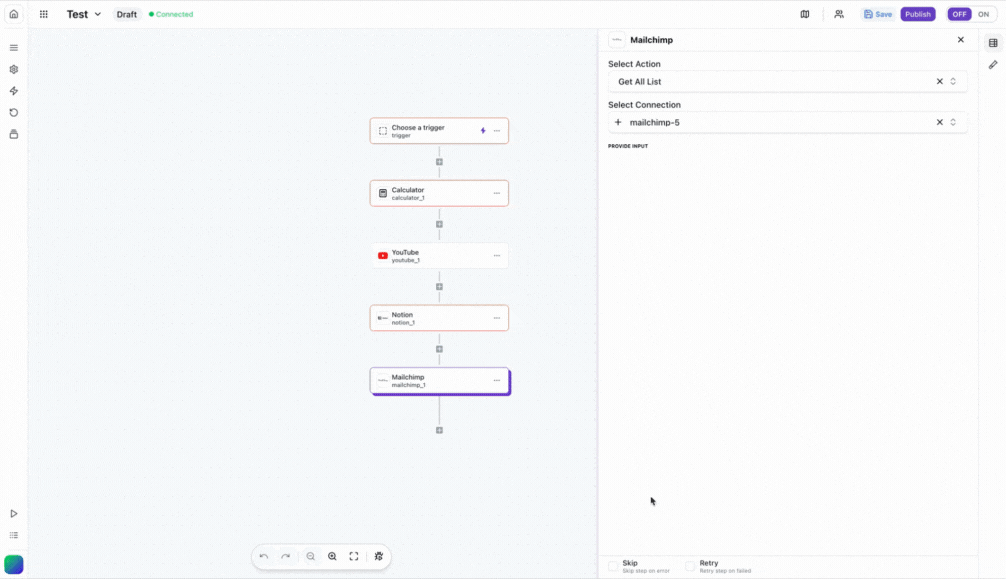The width and height of the screenshot is (1006, 579).
Task: Open the Get All List action dropdown
Action: (952, 81)
